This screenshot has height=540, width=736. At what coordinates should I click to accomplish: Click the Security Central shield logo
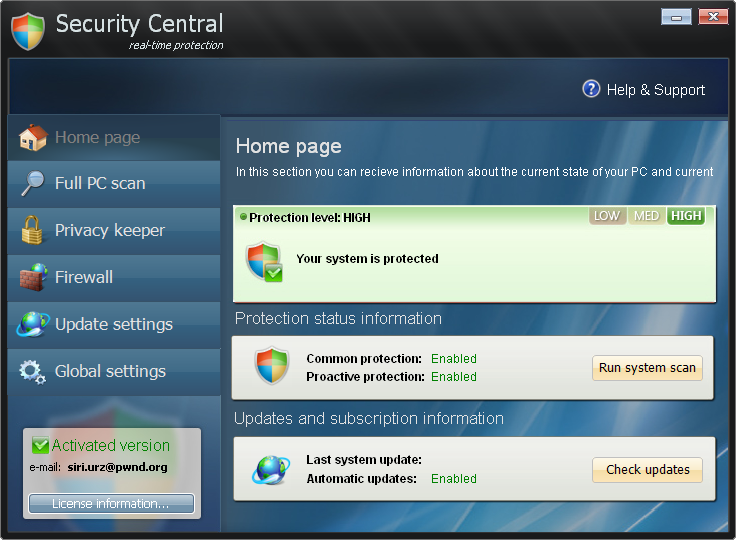[x=28, y=31]
